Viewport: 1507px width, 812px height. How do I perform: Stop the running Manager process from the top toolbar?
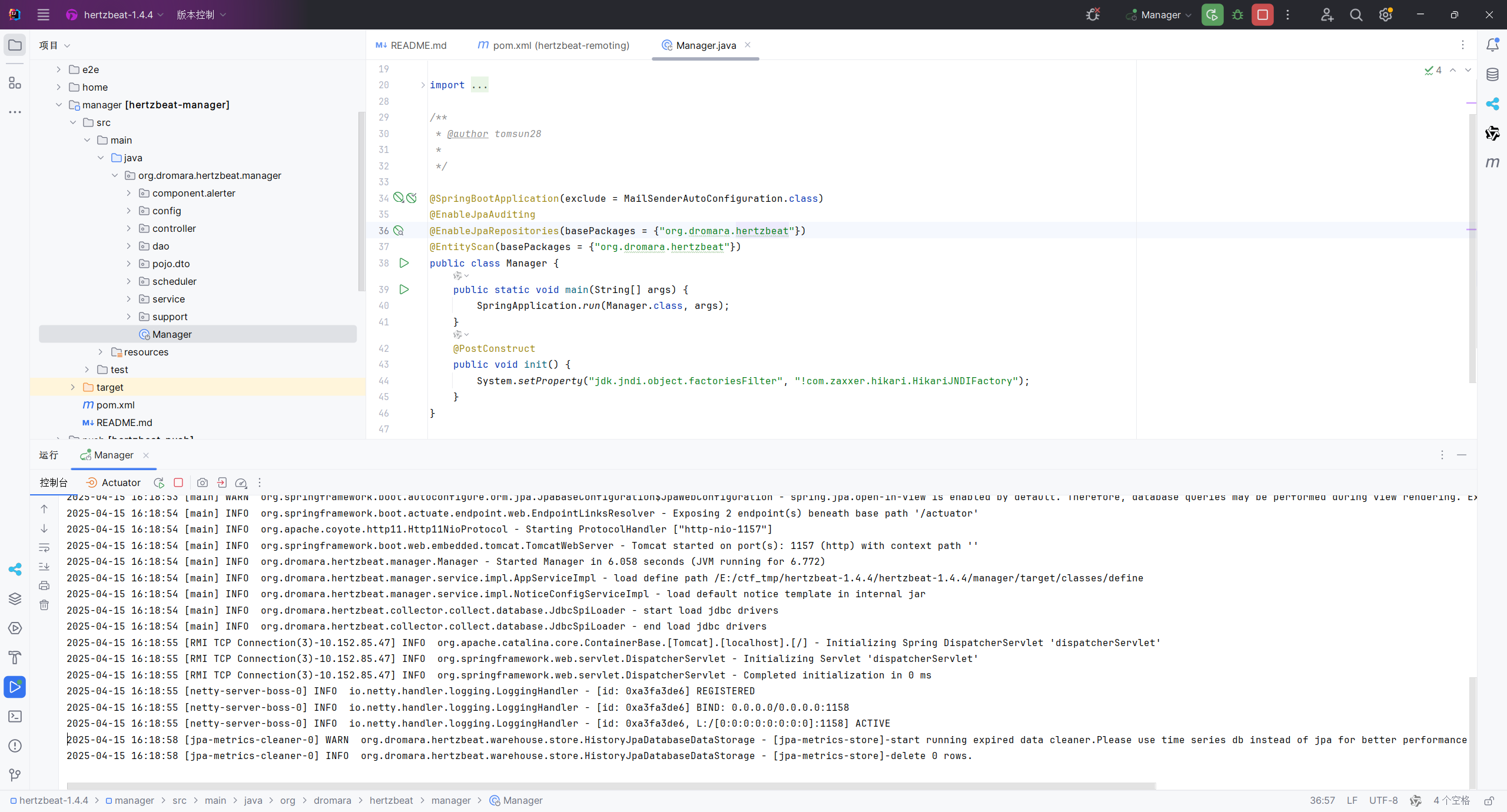point(1263,15)
